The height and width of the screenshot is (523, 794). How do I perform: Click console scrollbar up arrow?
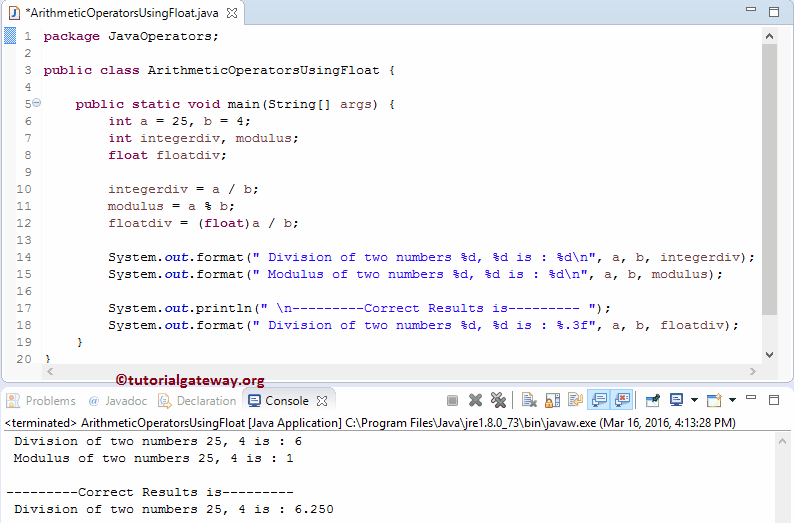pyautogui.click(x=783, y=442)
